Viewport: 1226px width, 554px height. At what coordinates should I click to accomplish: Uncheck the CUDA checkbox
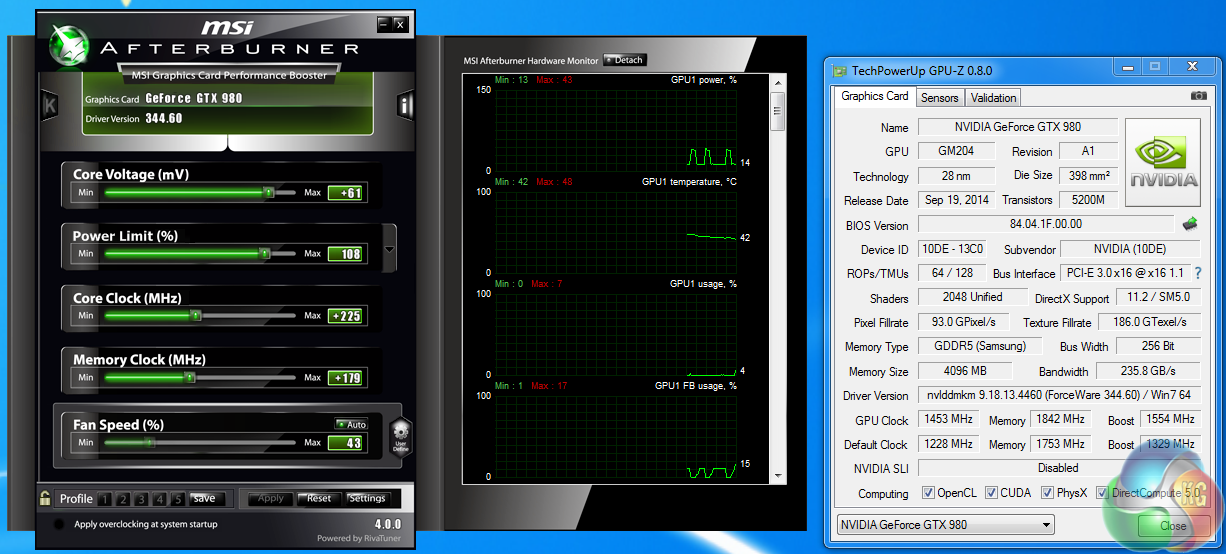(991, 493)
